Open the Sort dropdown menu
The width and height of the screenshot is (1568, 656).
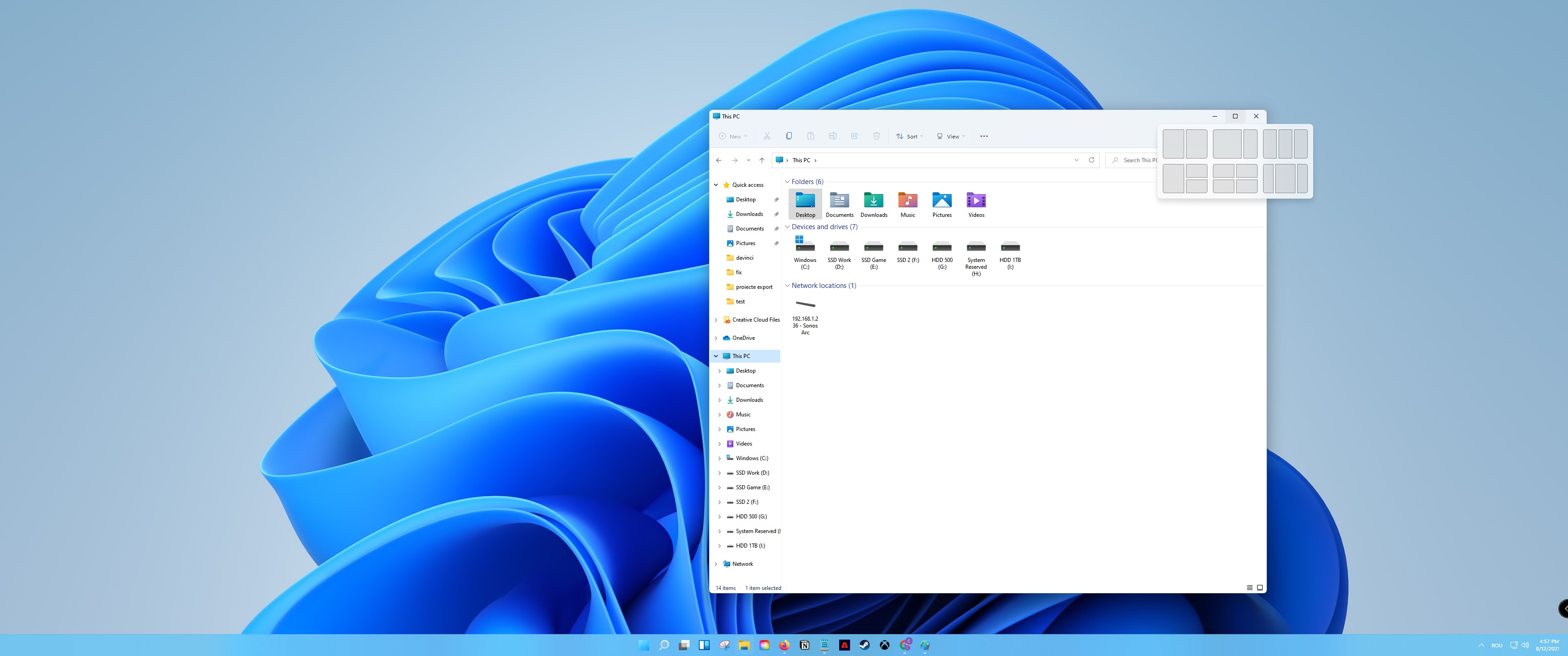click(909, 136)
